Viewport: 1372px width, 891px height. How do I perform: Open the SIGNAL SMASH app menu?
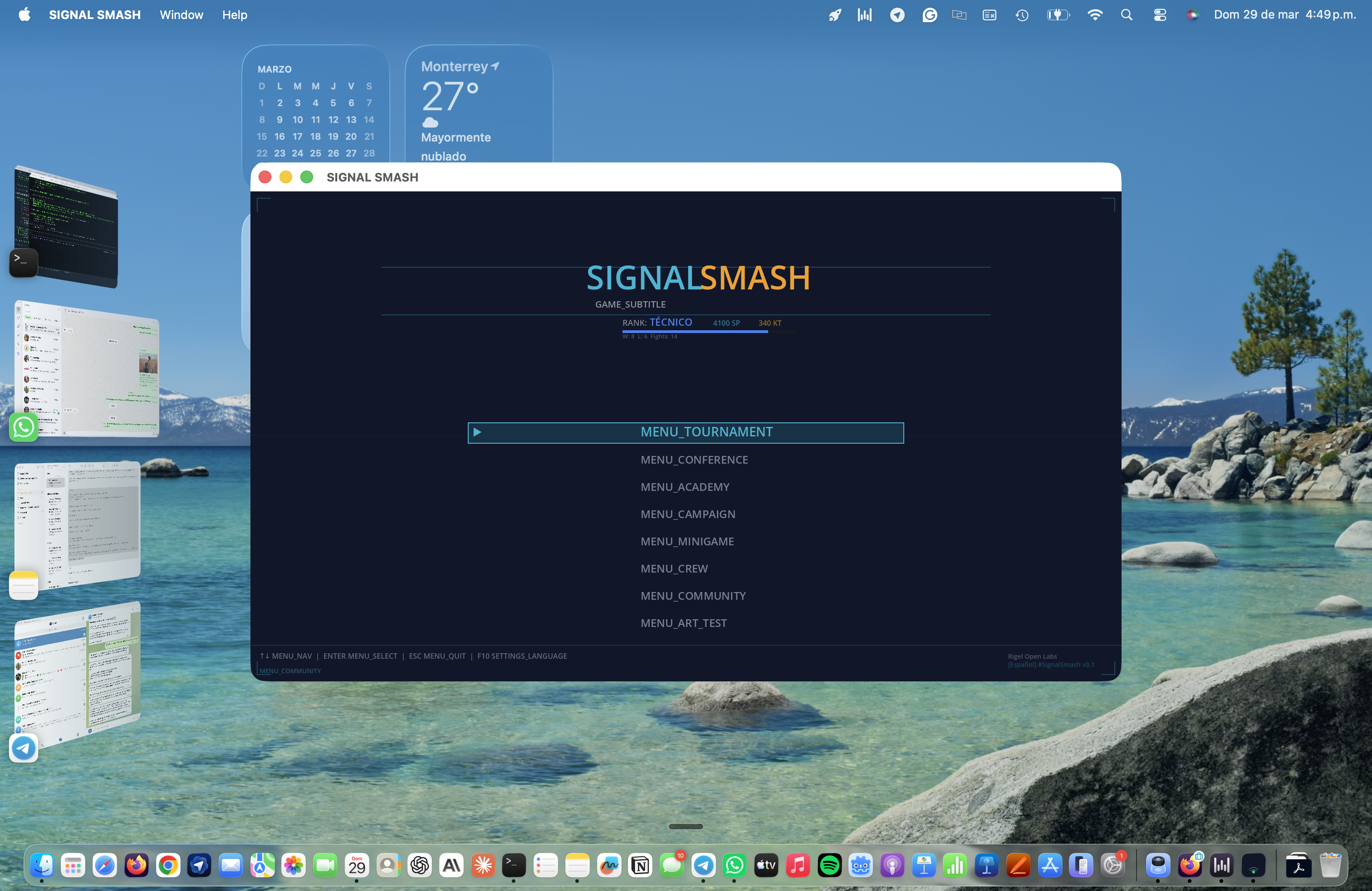click(x=94, y=15)
